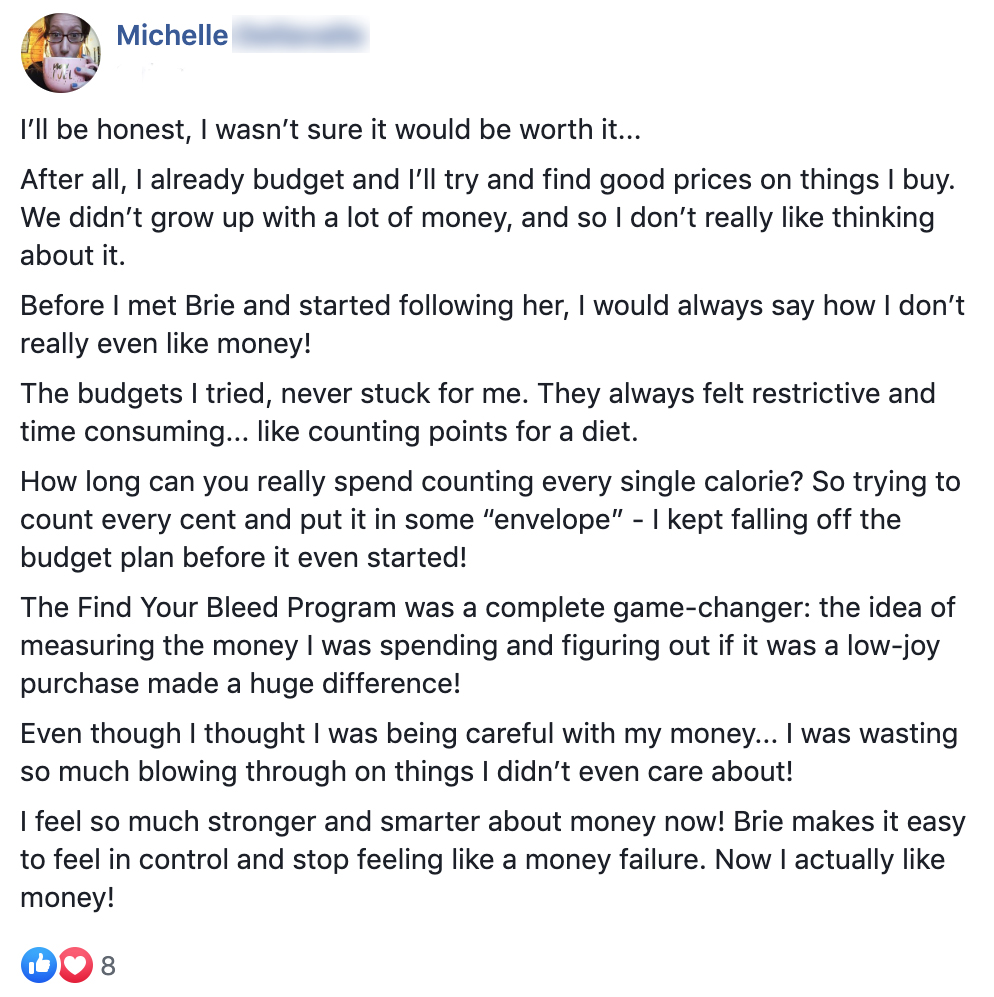Open Michelle's round profile picture
This screenshot has height=997, width=994.
61,53
